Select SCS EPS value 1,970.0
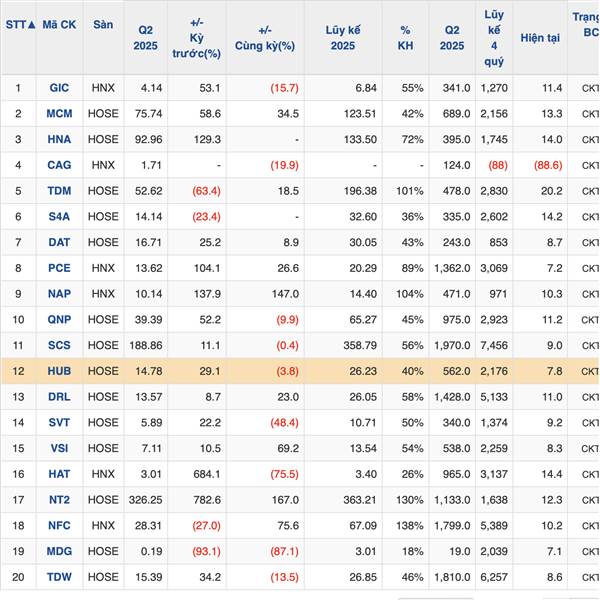Screen dimensions: 600x600 pos(452,346)
